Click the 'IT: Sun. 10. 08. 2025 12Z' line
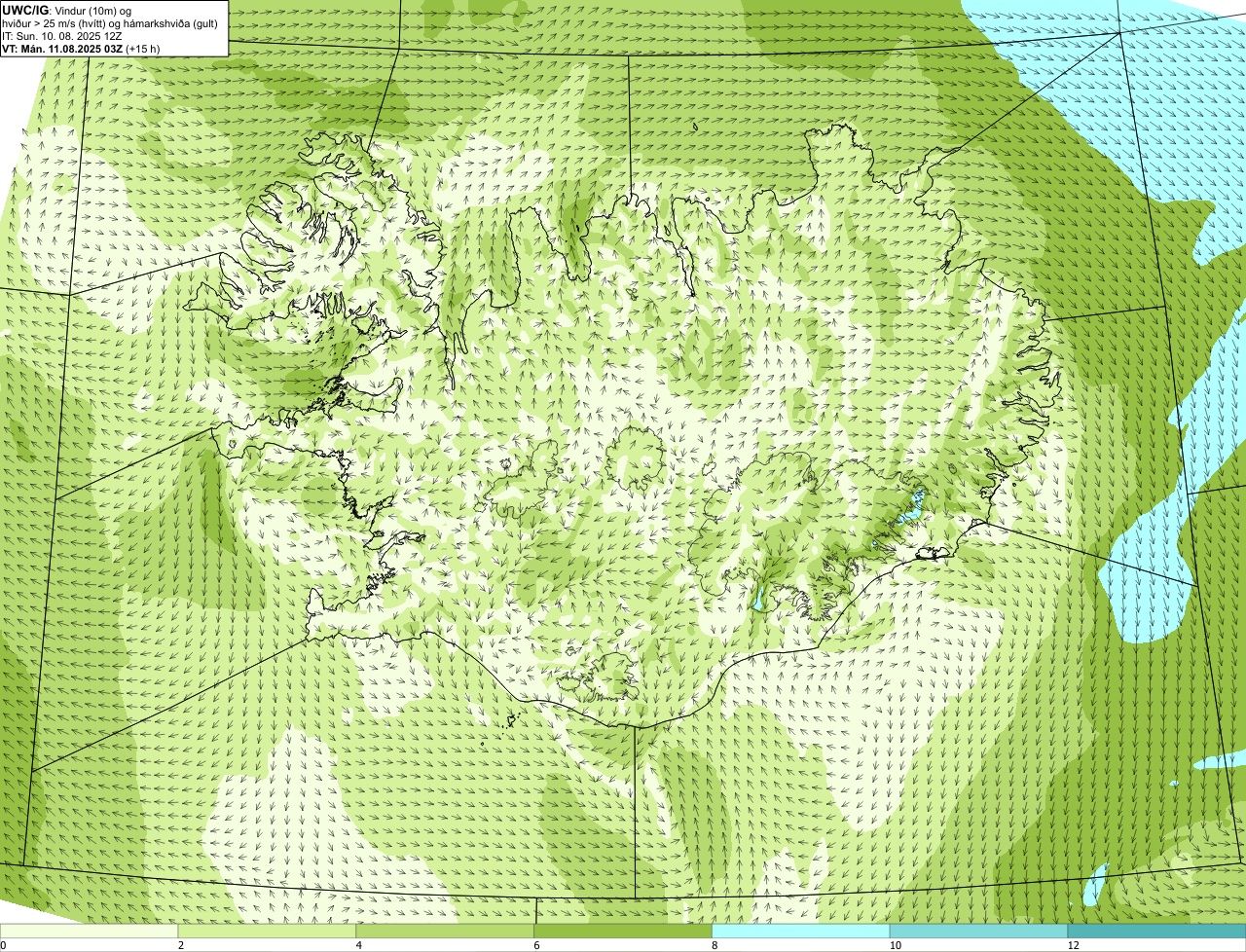The height and width of the screenshot is (952, 1246). (62, 36)
